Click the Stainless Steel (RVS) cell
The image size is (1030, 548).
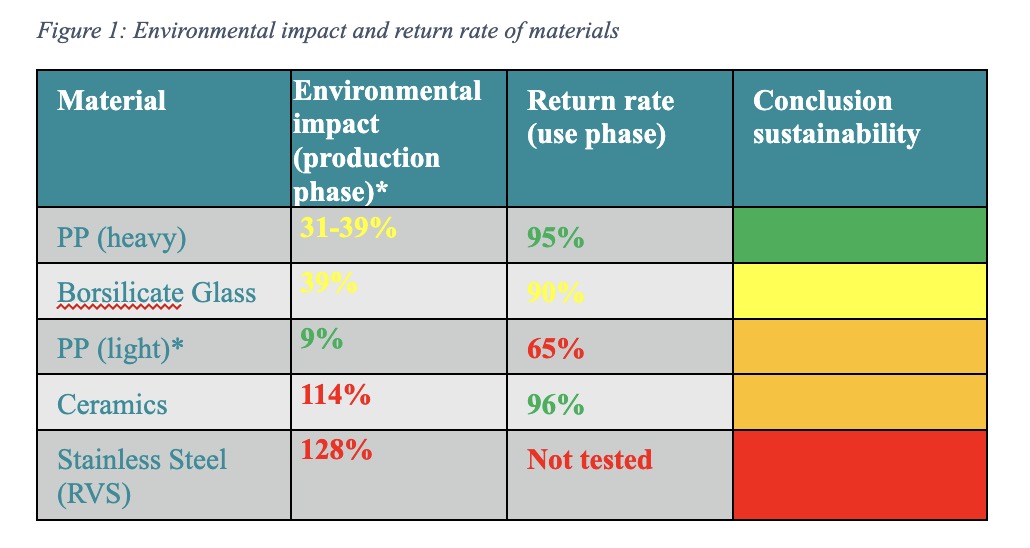142,476
